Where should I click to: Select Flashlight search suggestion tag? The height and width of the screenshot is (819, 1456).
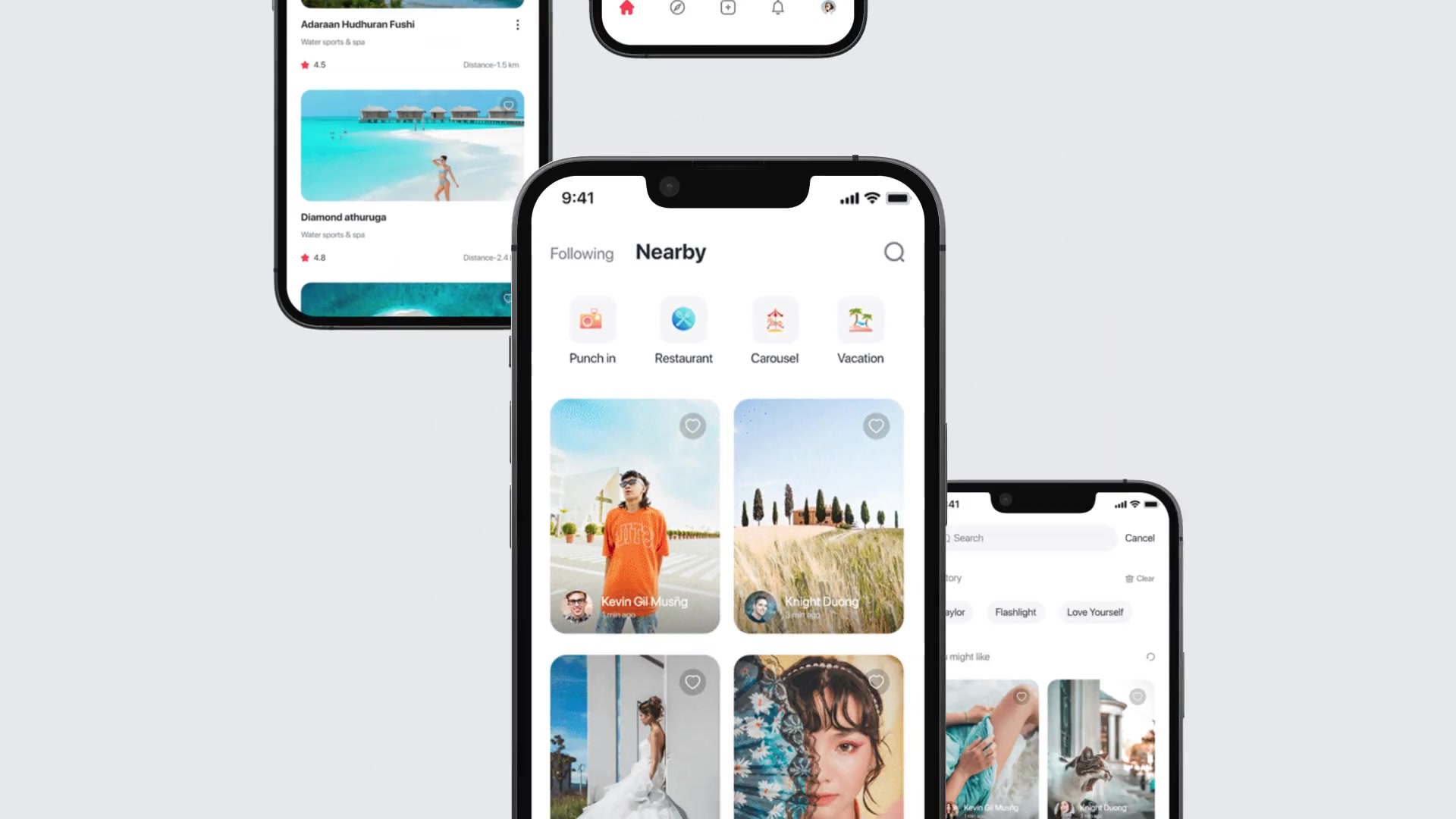pyautogui.click(x=1015, y=612)
